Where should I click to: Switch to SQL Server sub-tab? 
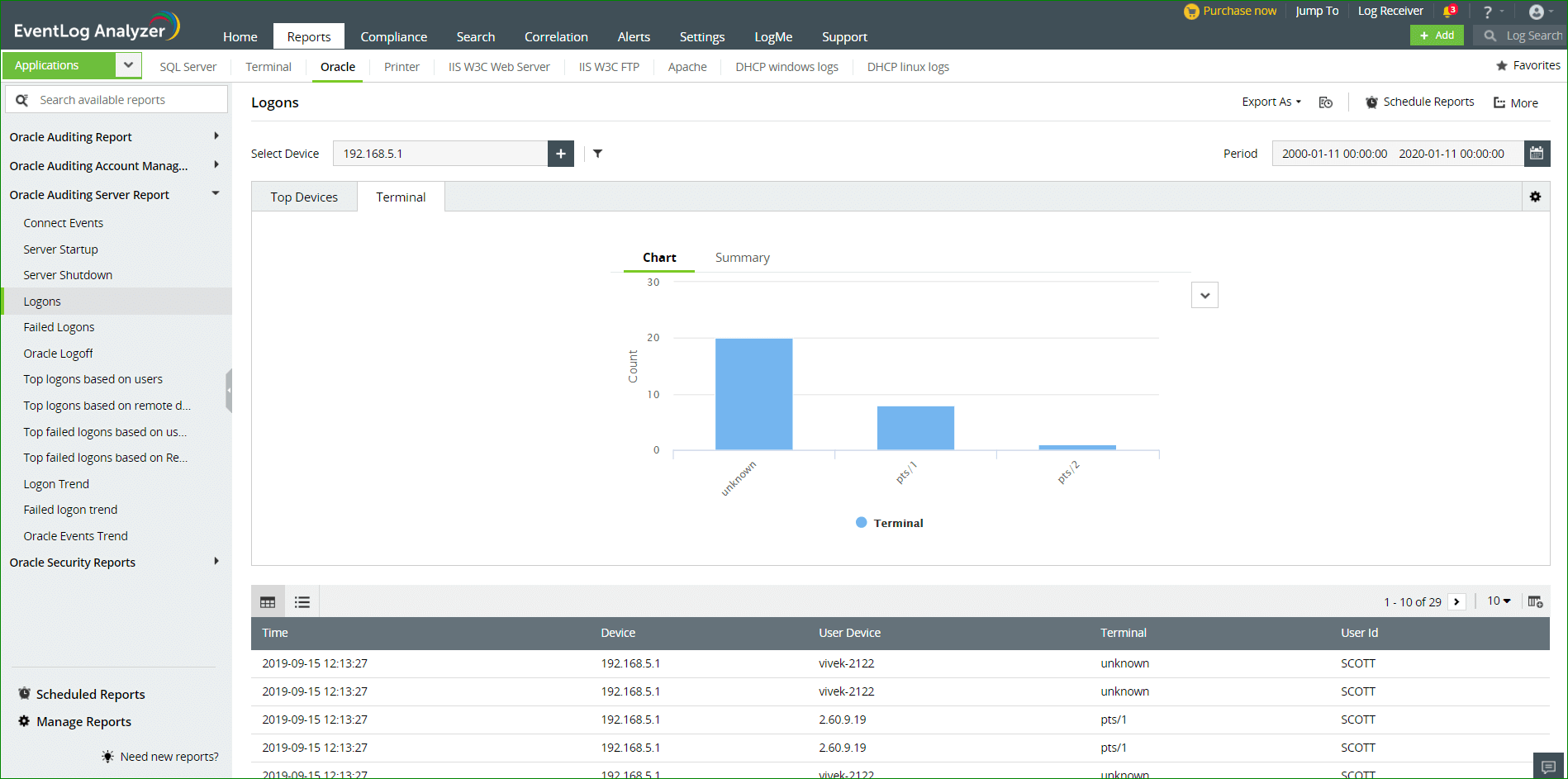[188, 67]
